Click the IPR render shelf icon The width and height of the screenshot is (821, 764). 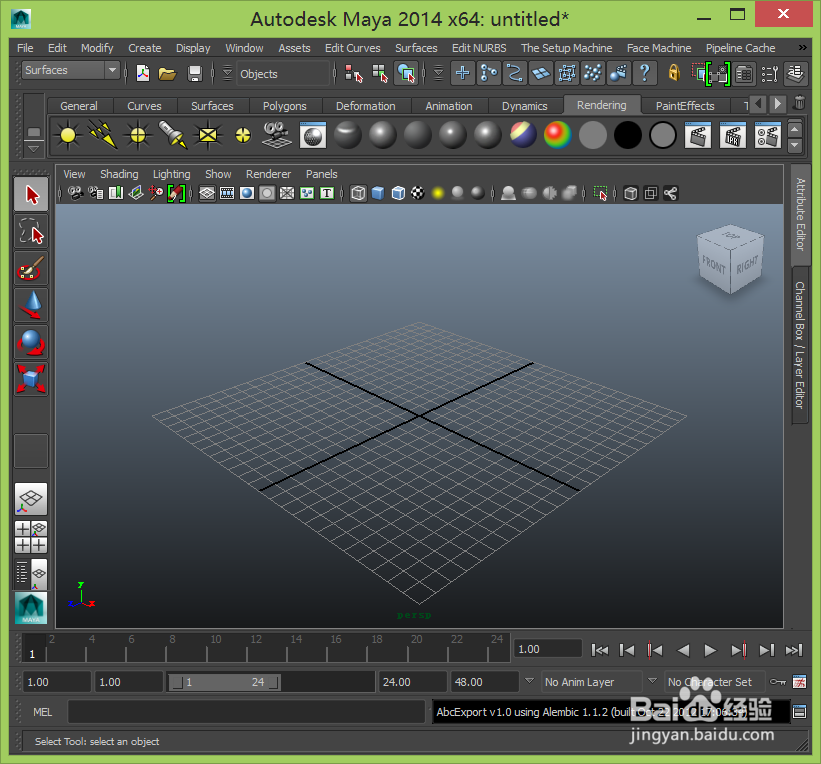coord(733,136)
